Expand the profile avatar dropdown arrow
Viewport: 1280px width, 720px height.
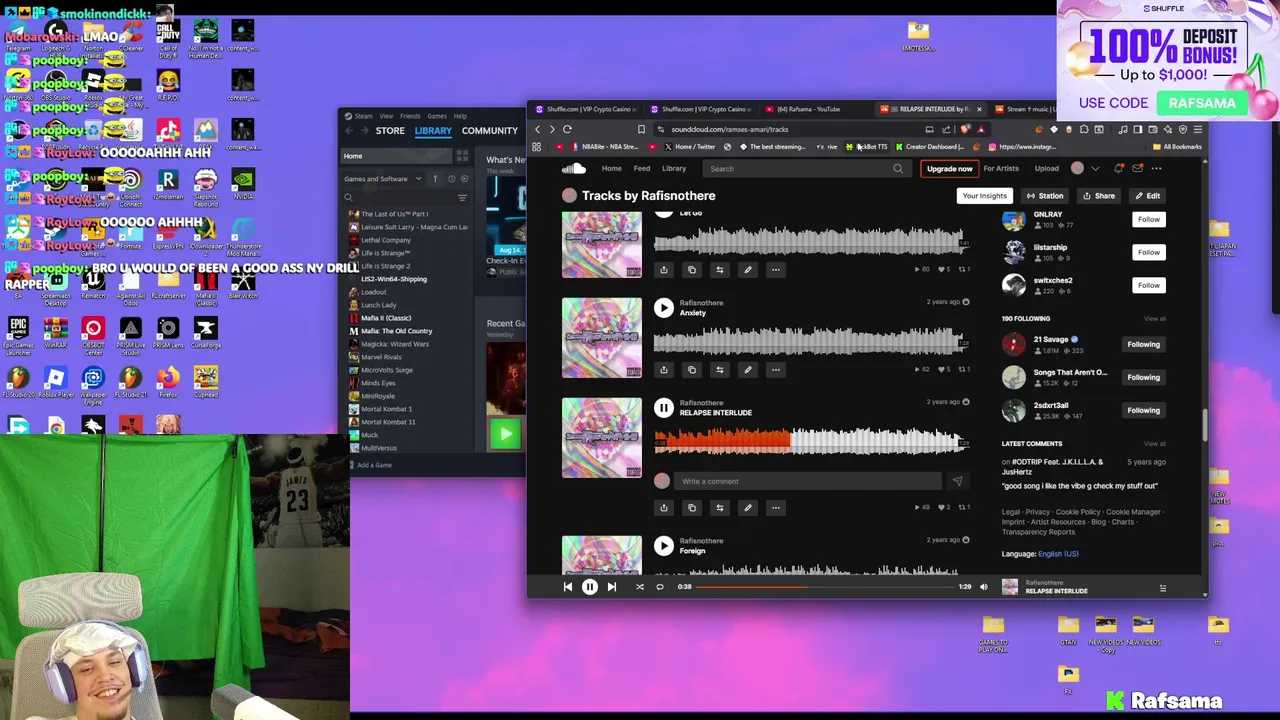tap(1095, 169)
